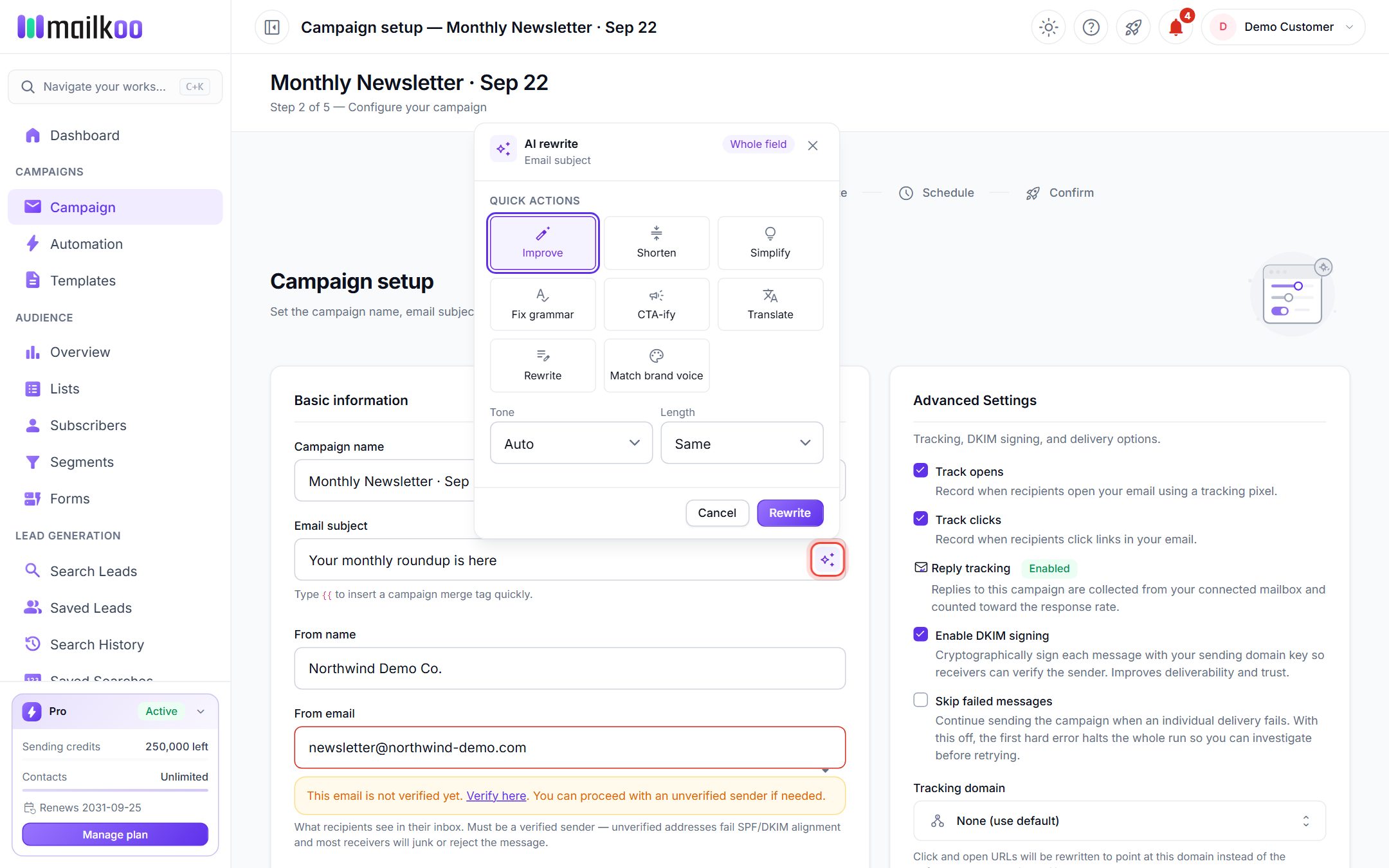Viewport: 1389px width, 868px height.
Task: Click the mailkoo logo
Action: point(80,27)
